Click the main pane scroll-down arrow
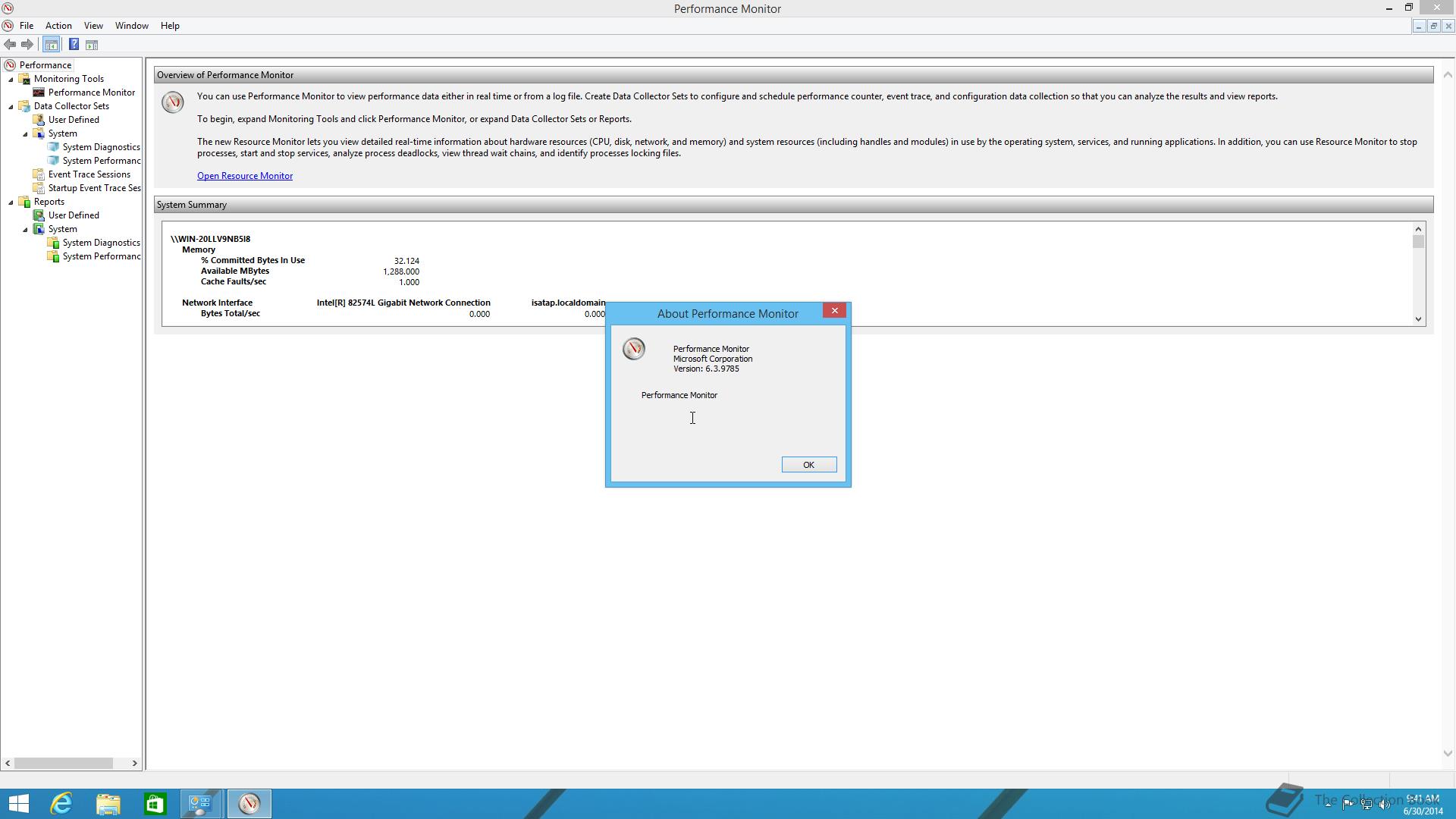 tap(1448, 754)
